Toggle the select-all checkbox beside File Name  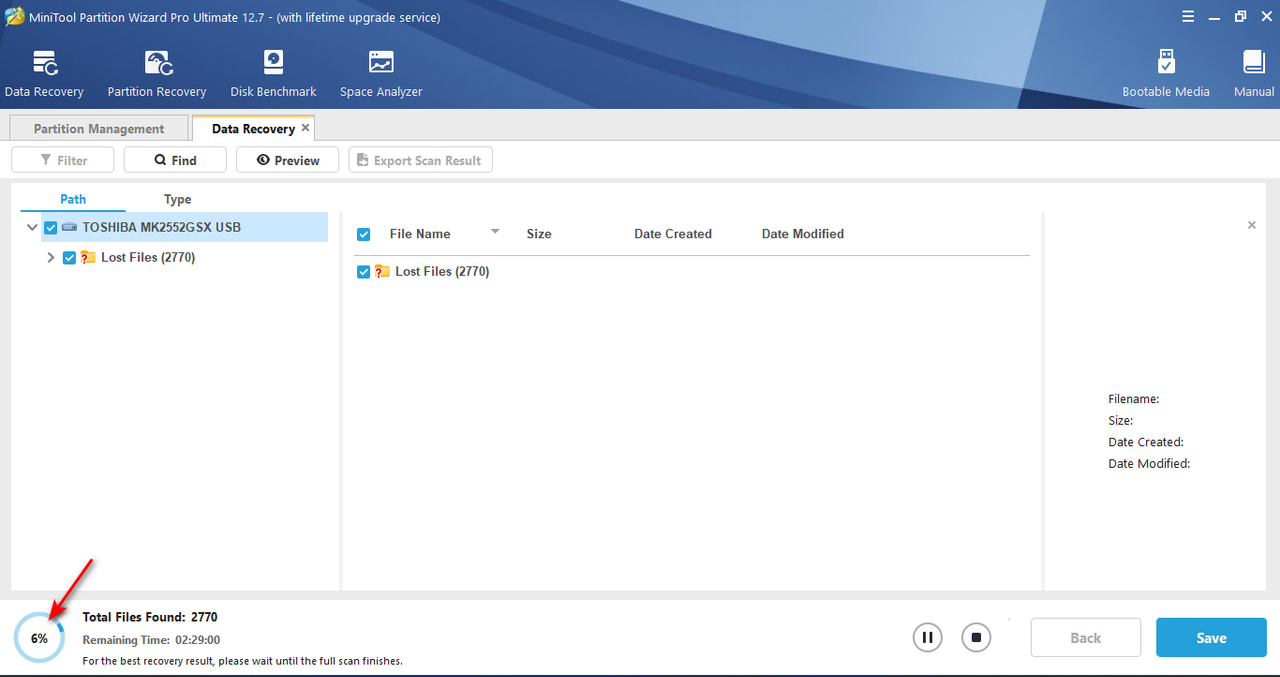click(x=364, y=234)
